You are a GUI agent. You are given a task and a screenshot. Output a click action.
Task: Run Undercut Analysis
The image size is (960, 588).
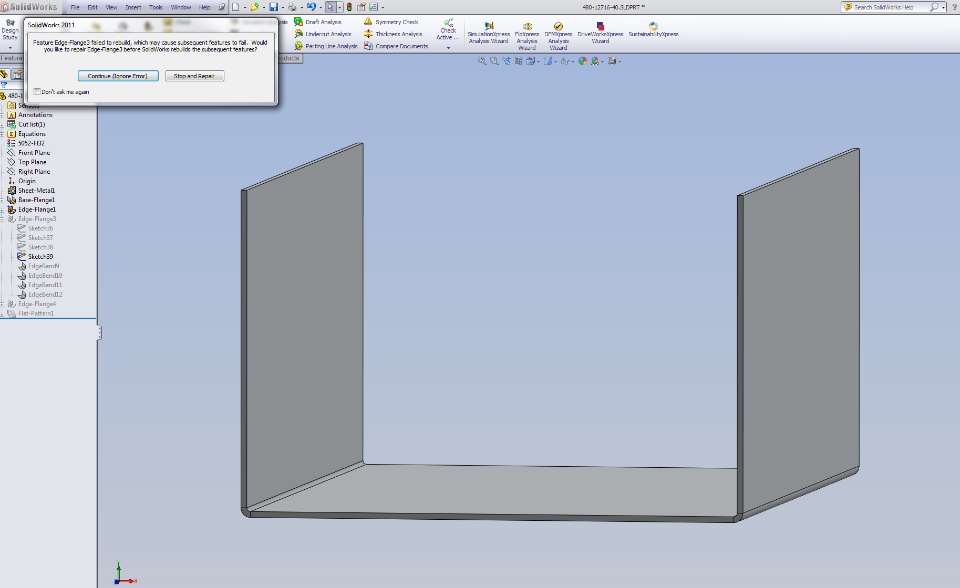(323, 34)
